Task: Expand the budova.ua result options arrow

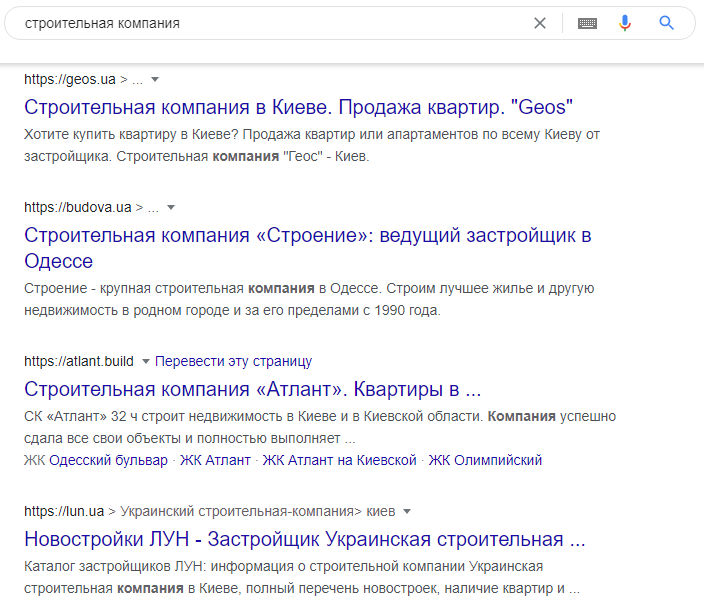Action: [171, 208]
